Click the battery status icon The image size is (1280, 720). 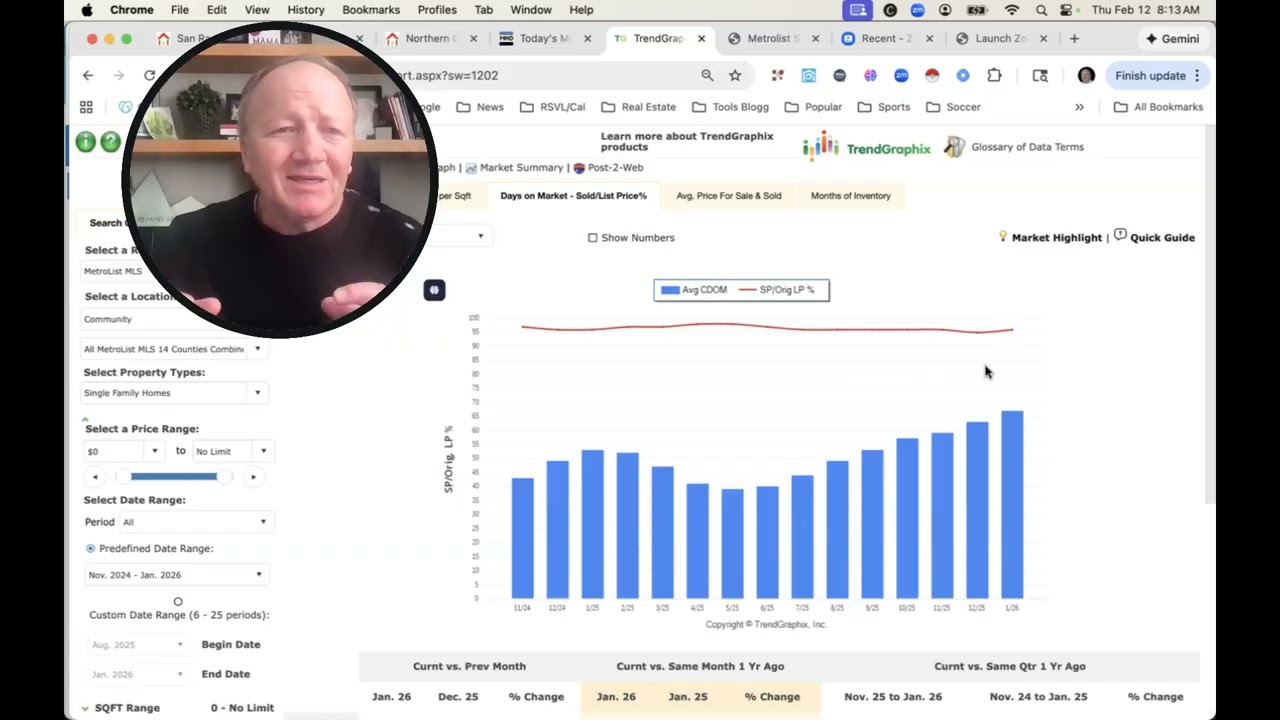pos(978,10)
